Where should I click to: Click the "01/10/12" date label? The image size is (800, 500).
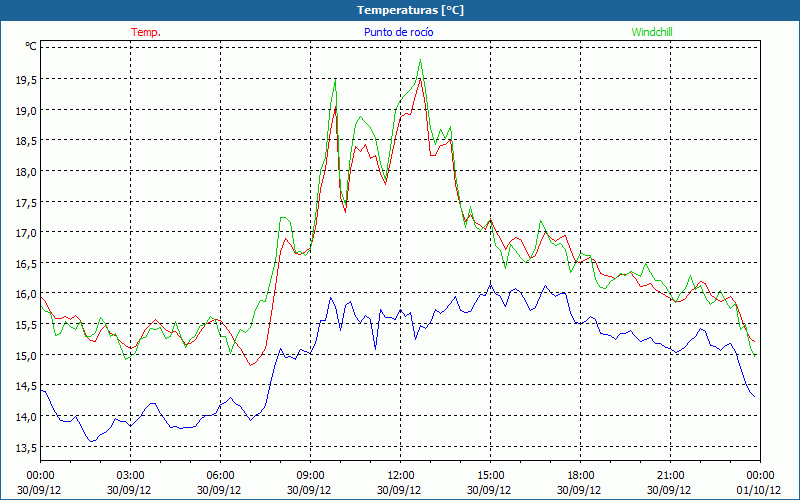pyautogui.click(x=759, y=490)
